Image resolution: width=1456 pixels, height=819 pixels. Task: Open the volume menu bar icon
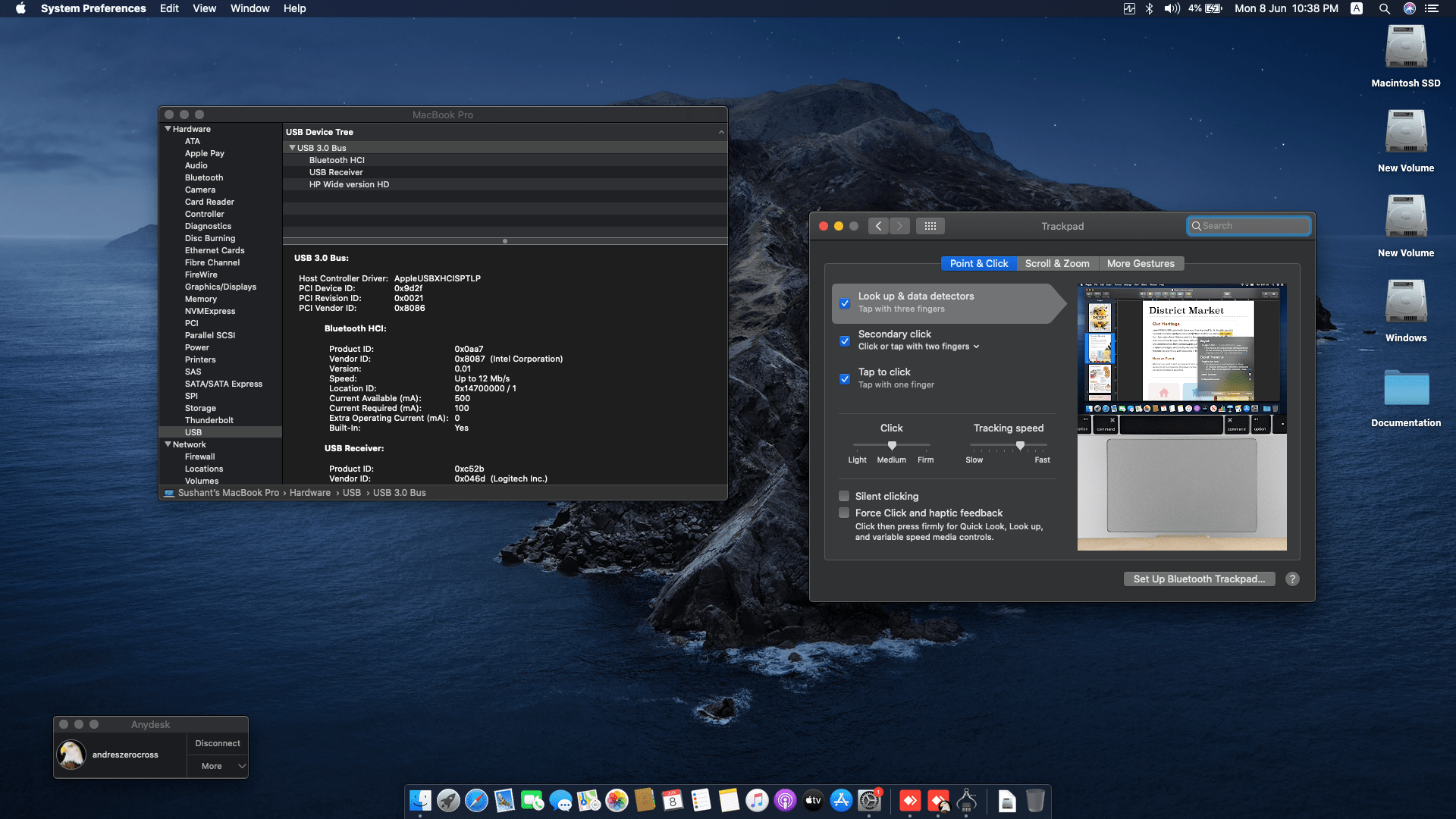(x=1172, y=8)
